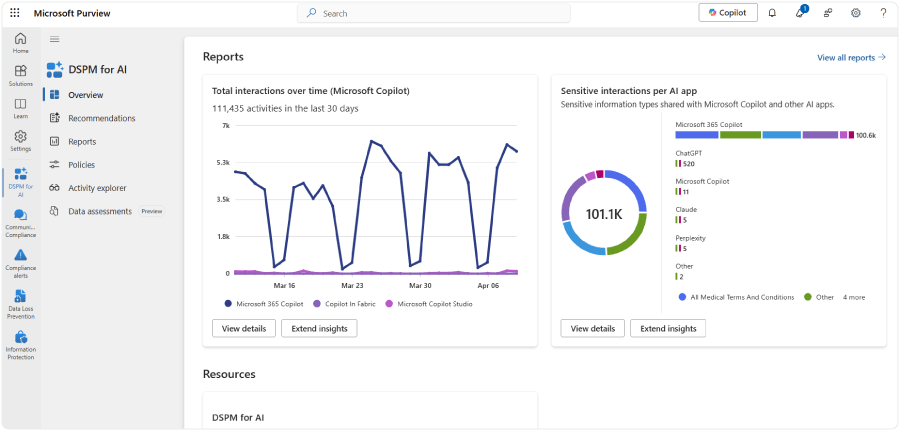Viewport: 900px width, 435px height.
Task: Click the Perplexity app row label
Action: pyautogui.click(x=690, y=238)
